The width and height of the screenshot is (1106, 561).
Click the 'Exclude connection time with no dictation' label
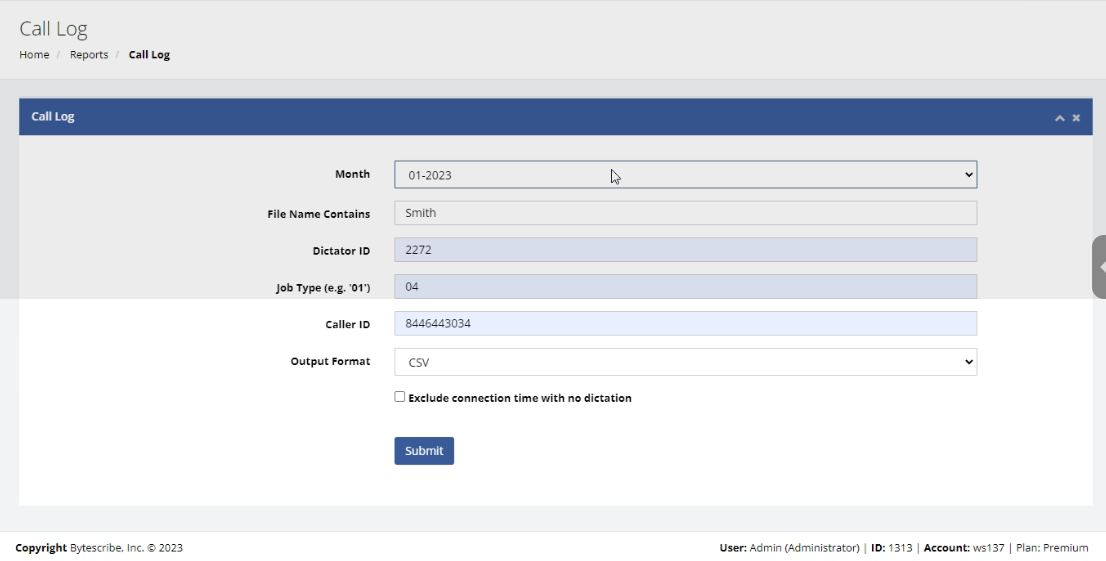(x=520, y=398)
